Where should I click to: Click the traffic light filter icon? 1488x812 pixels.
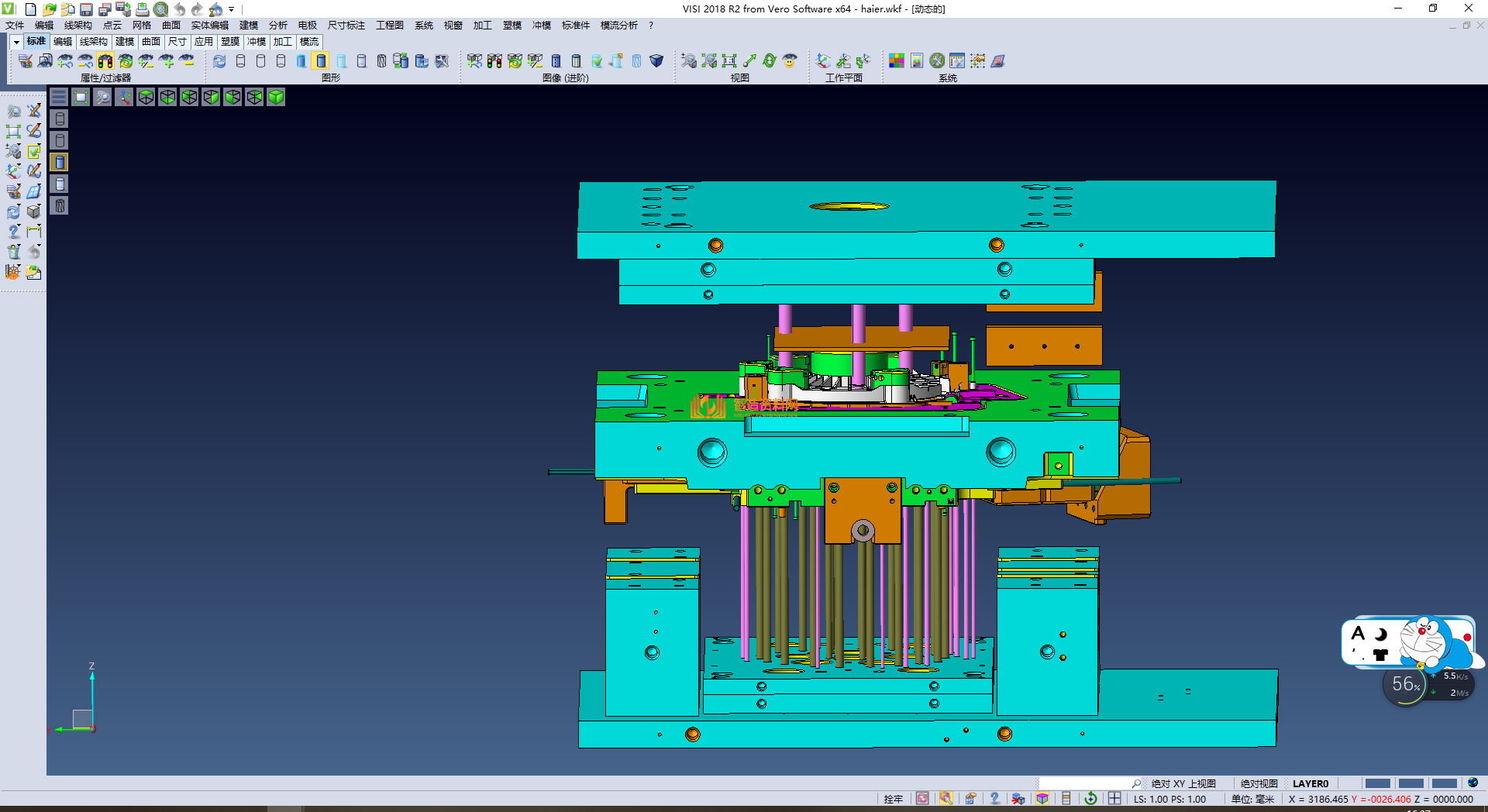[105, 61]
